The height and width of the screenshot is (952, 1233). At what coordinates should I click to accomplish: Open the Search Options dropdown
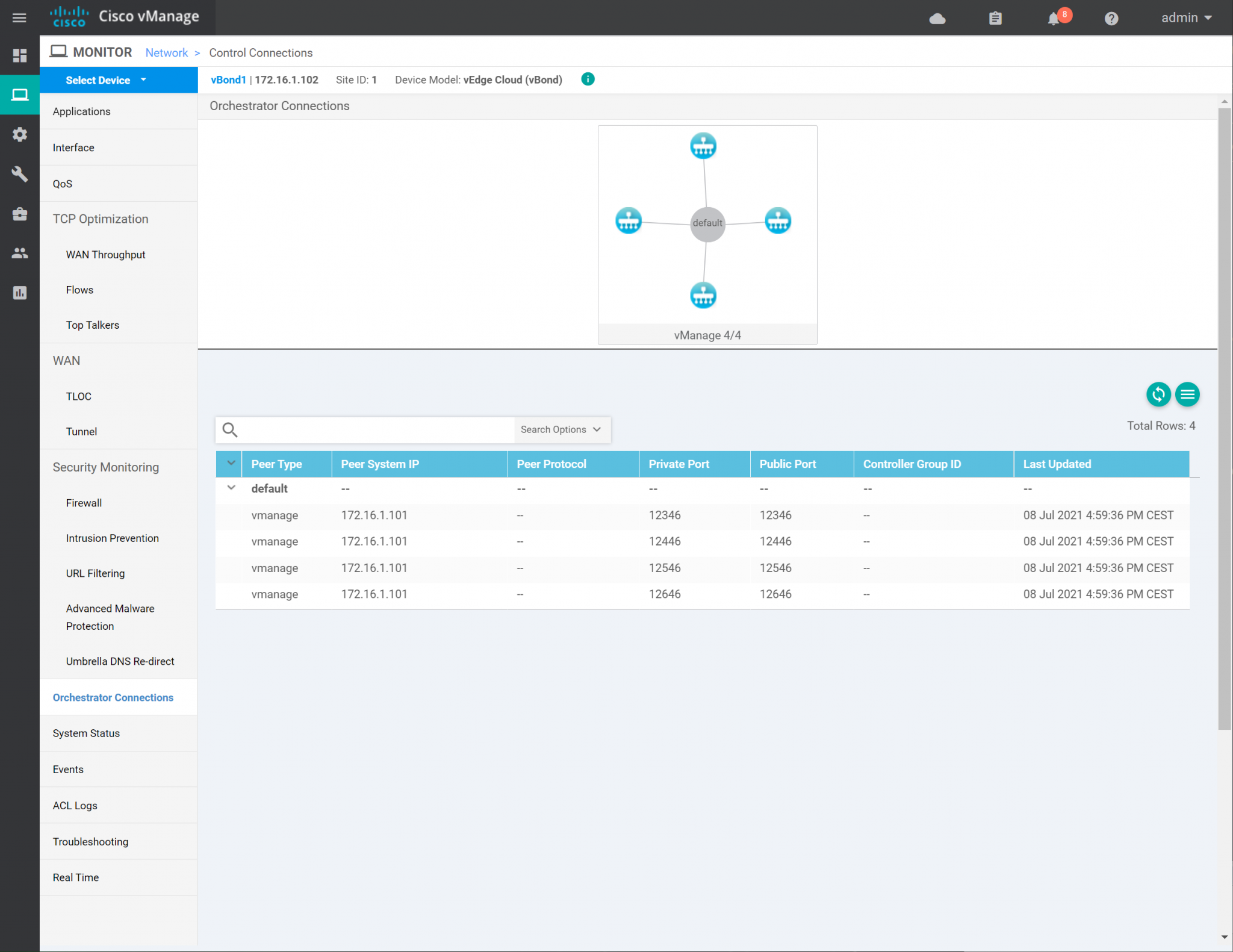pos(561,429)
